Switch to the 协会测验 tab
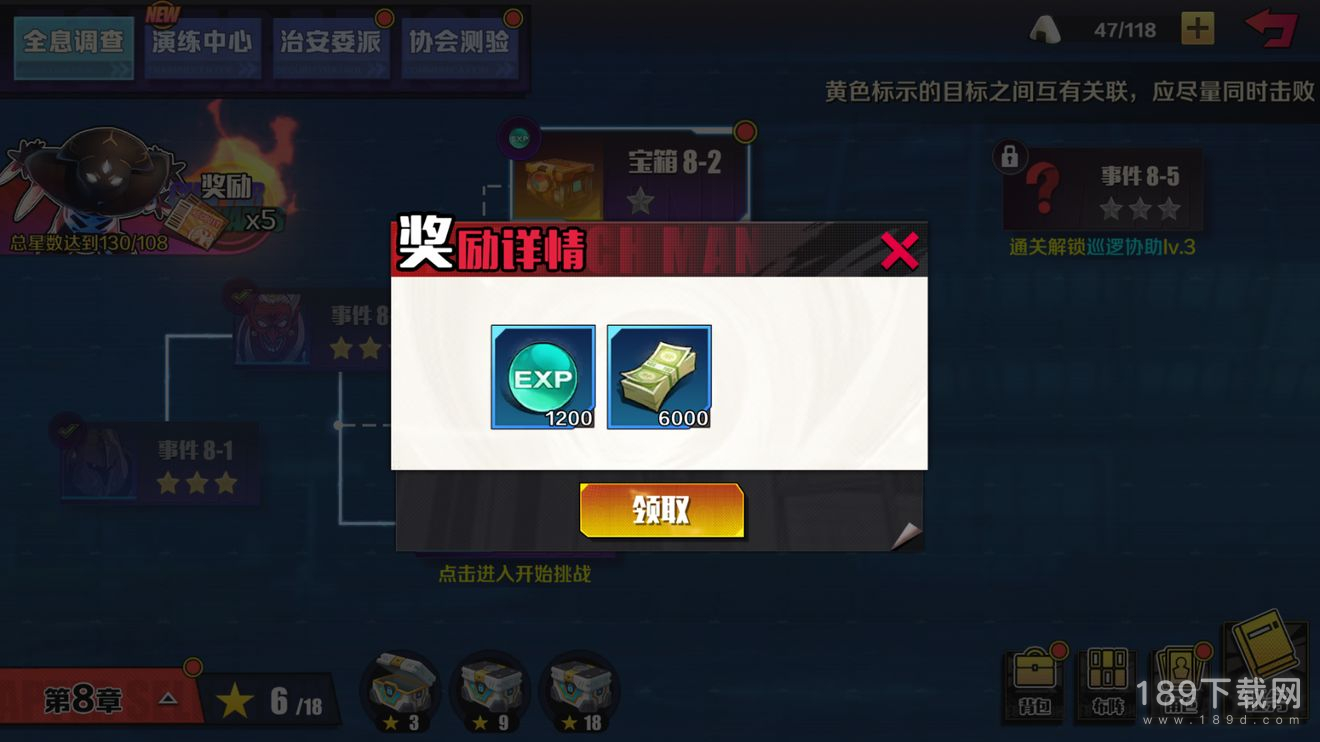This screenshot has width=1320, height=742. [x=459, y=47]
